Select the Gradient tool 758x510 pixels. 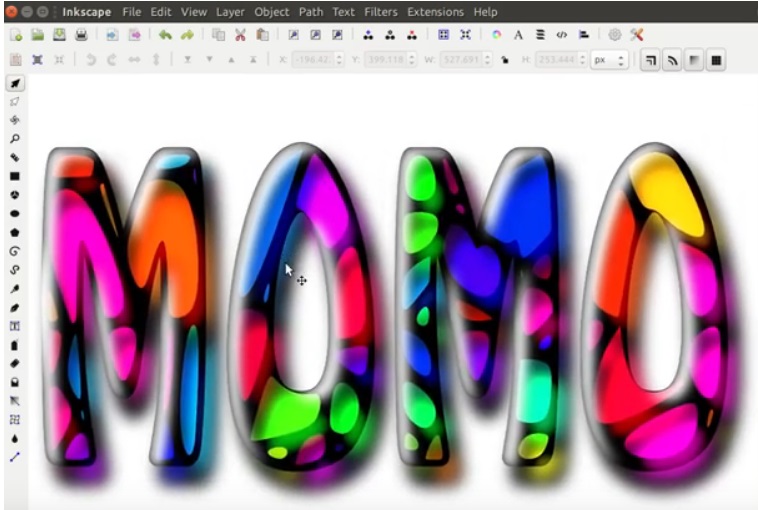click(15, 401)
